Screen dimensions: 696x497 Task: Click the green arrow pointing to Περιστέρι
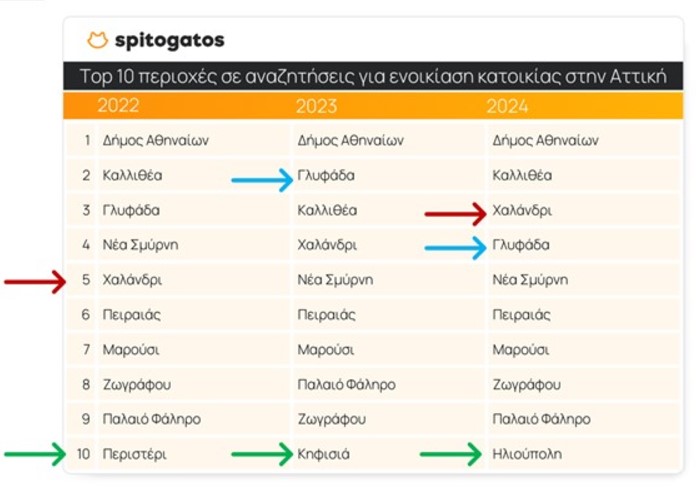coord(35,454)
